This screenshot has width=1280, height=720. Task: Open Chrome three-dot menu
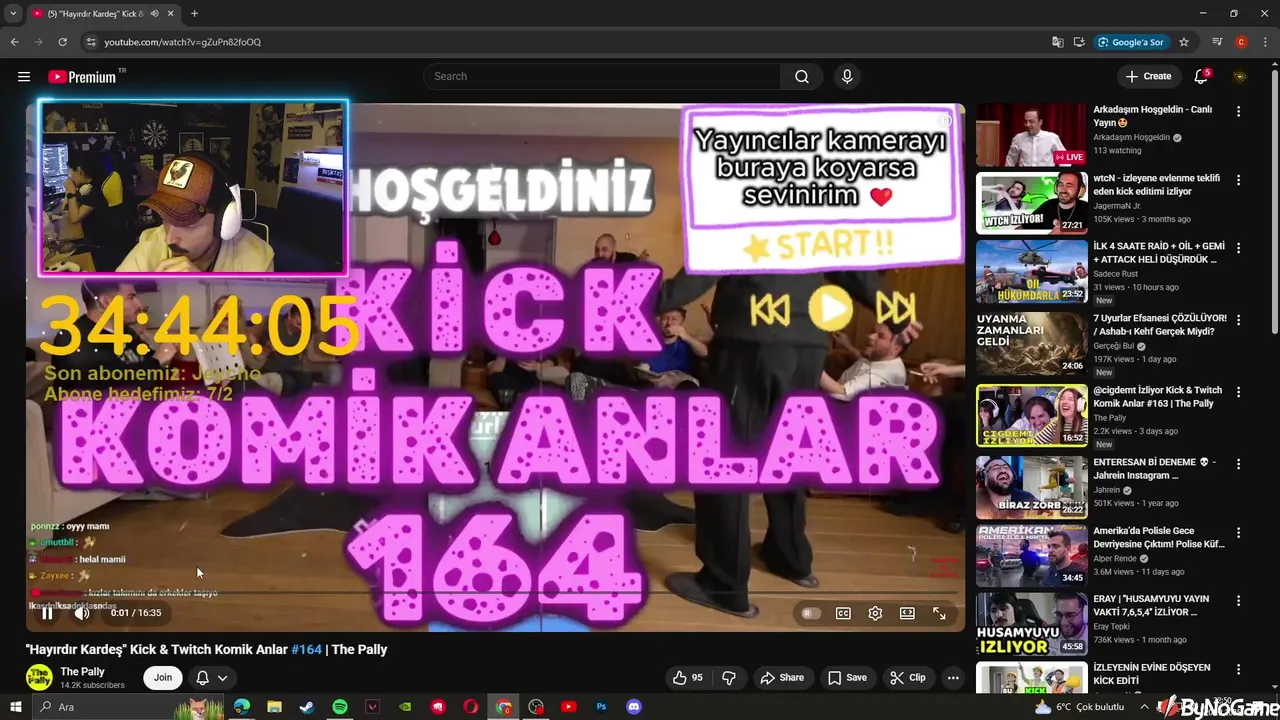click(1264, 42)
